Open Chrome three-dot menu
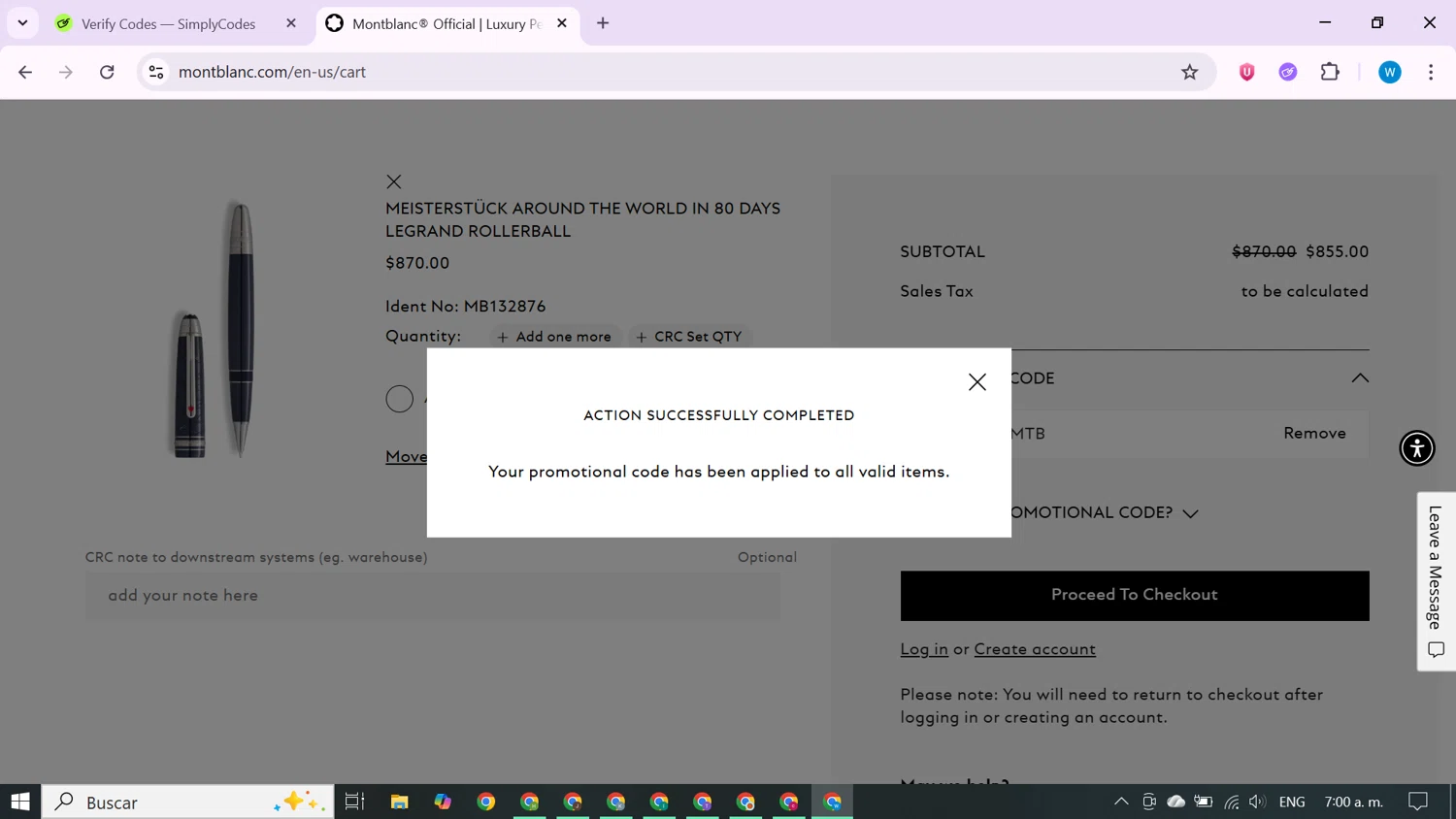The height and width of the screenshot is (819, 1456). click(1431, 72)
